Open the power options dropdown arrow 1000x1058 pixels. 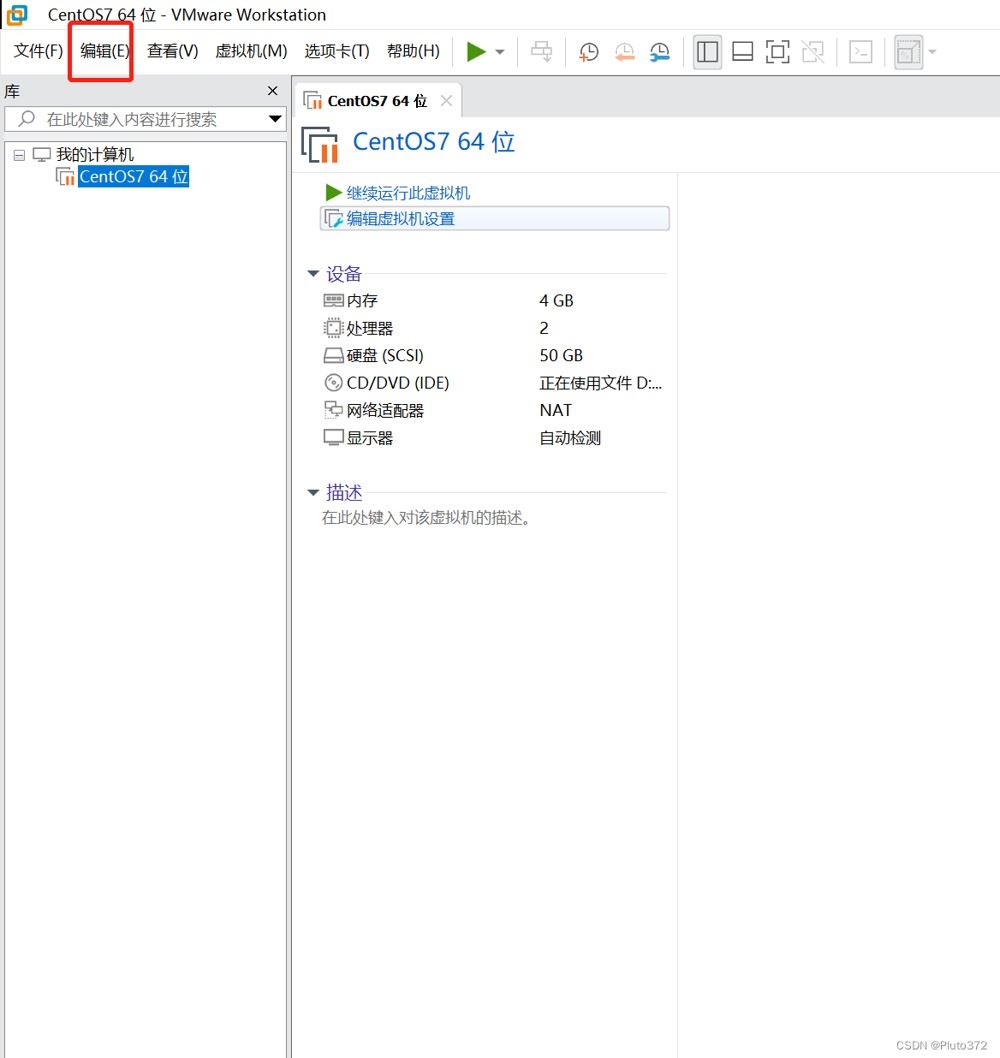coord(500,52)
